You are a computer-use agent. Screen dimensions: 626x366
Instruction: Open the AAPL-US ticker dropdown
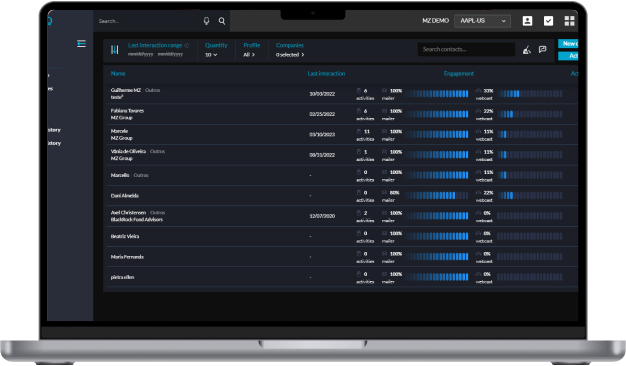482,21
